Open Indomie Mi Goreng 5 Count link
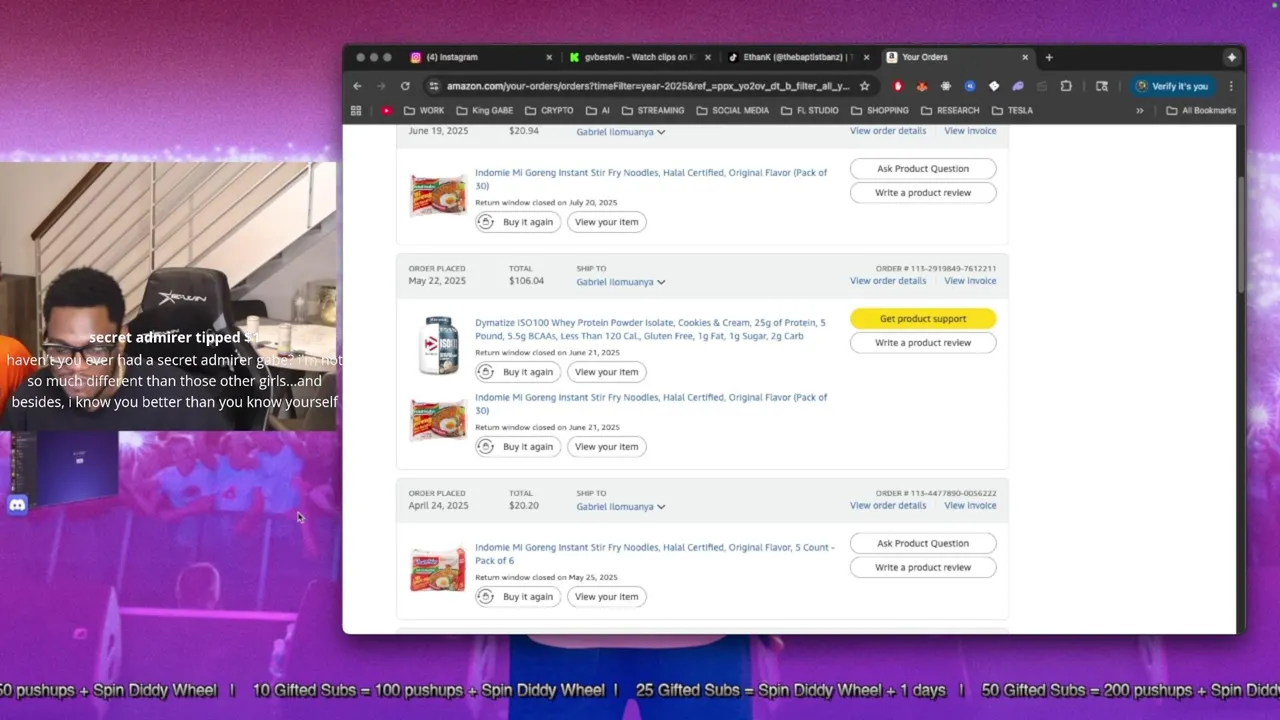The height and width of the screenshot is (720, 1280). tap(654, 554)
